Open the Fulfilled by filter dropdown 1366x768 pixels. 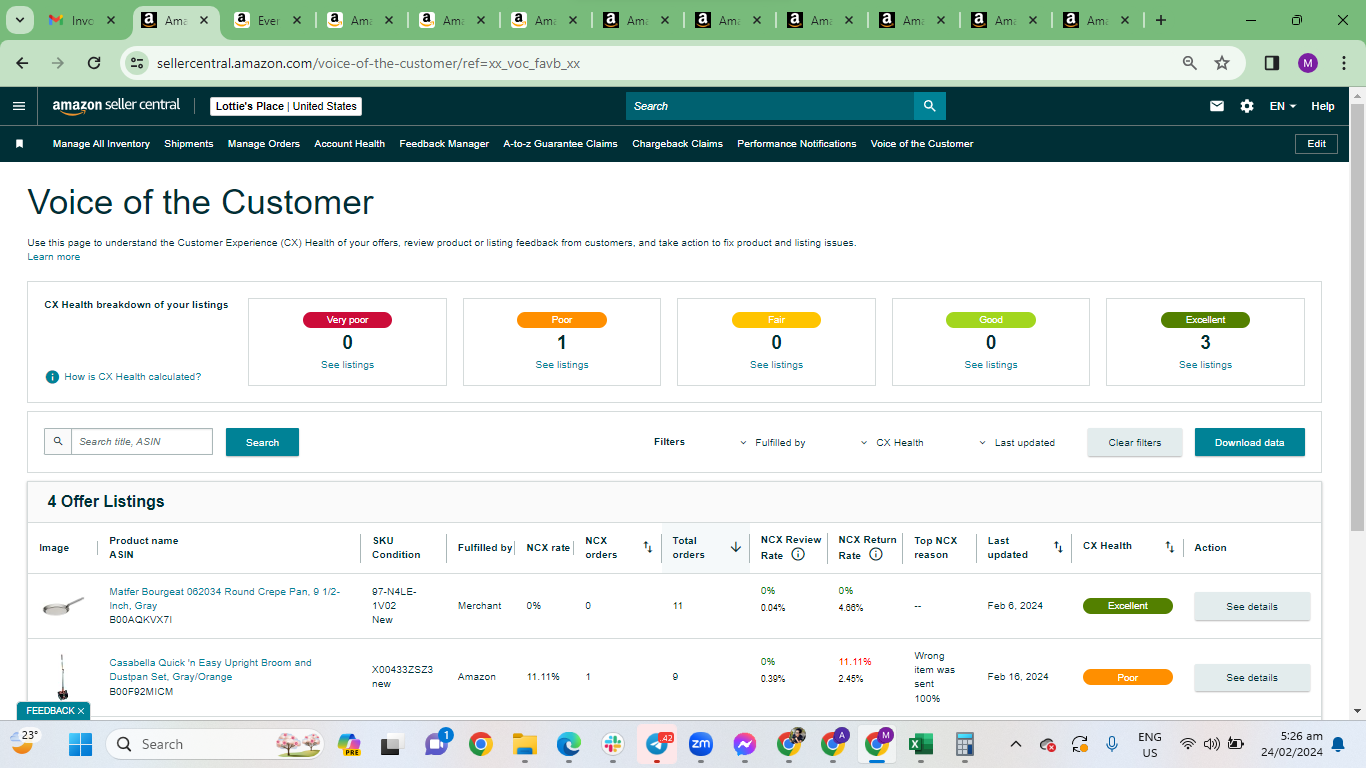click(x=773, y=442)
